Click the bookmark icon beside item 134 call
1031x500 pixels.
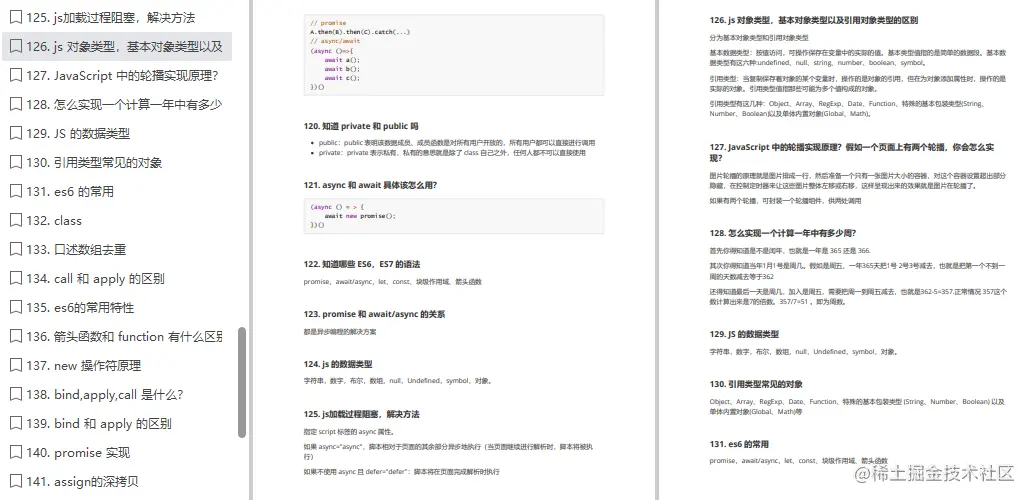16,278
